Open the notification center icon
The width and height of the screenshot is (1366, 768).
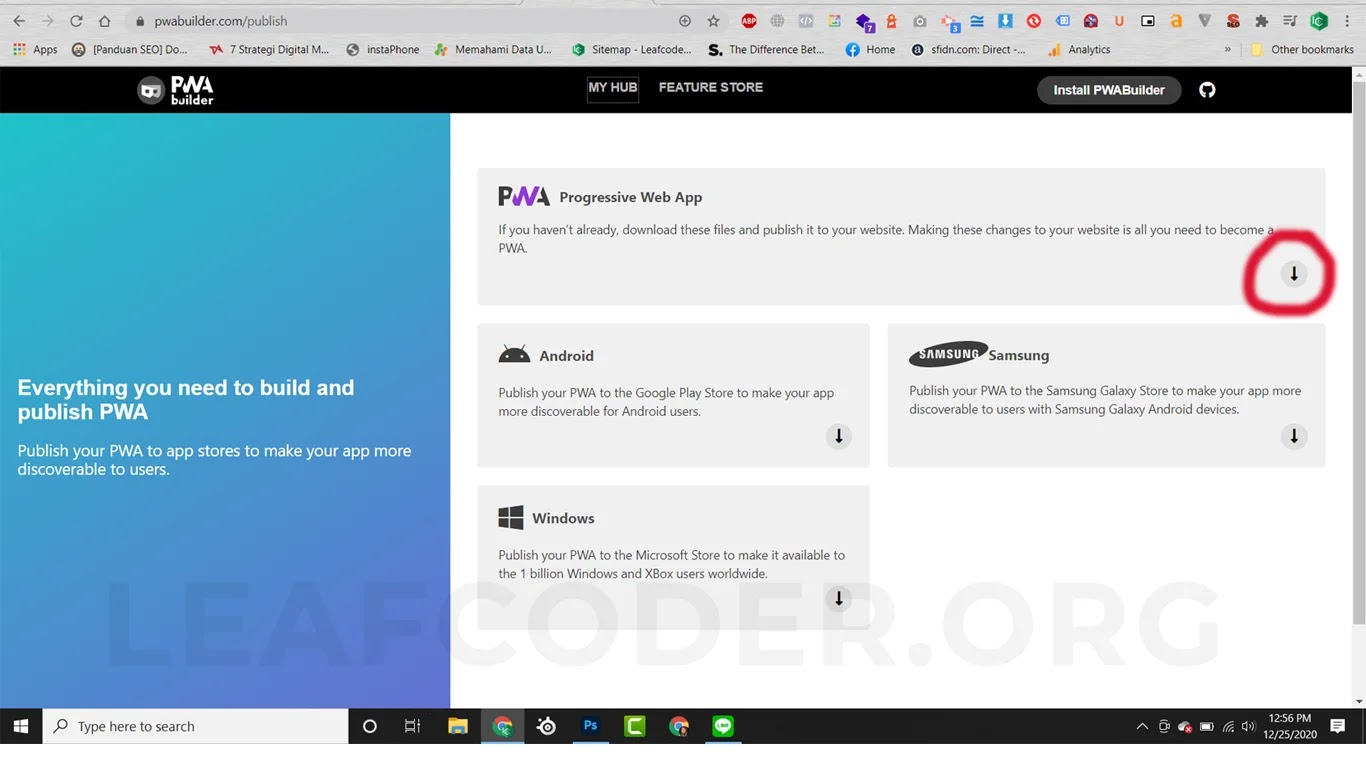coord(1338,726)
